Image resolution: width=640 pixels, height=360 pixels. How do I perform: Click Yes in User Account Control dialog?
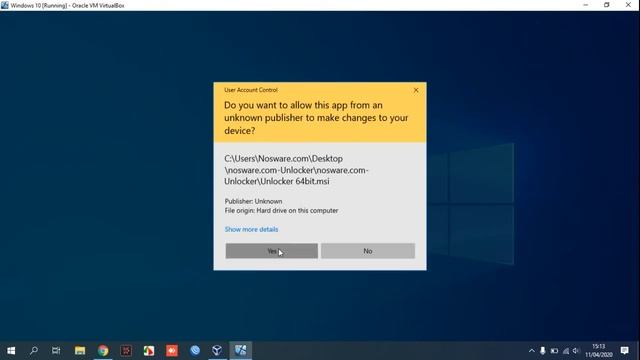pyautogui.click(x=271, y=251)
